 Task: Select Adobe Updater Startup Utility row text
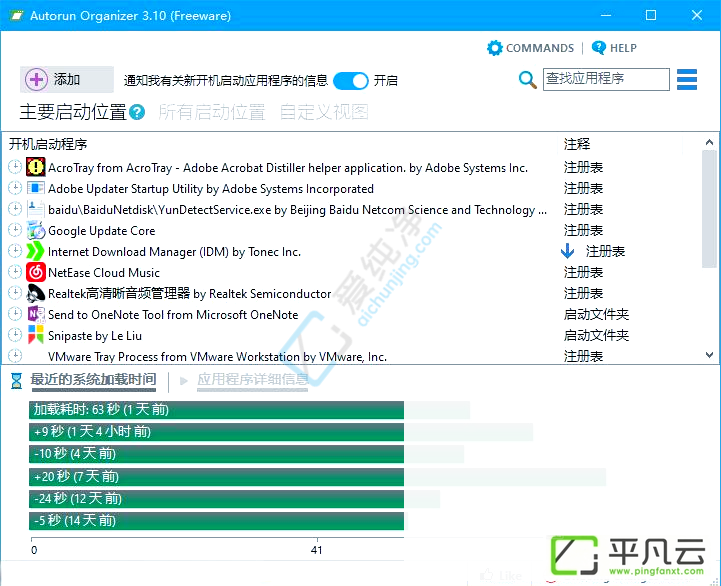[211, 189]
